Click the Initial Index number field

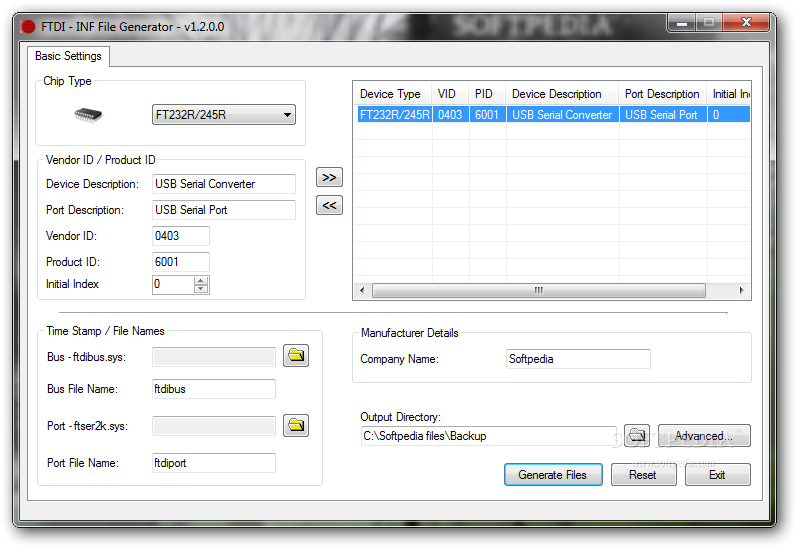pos(173,284)
